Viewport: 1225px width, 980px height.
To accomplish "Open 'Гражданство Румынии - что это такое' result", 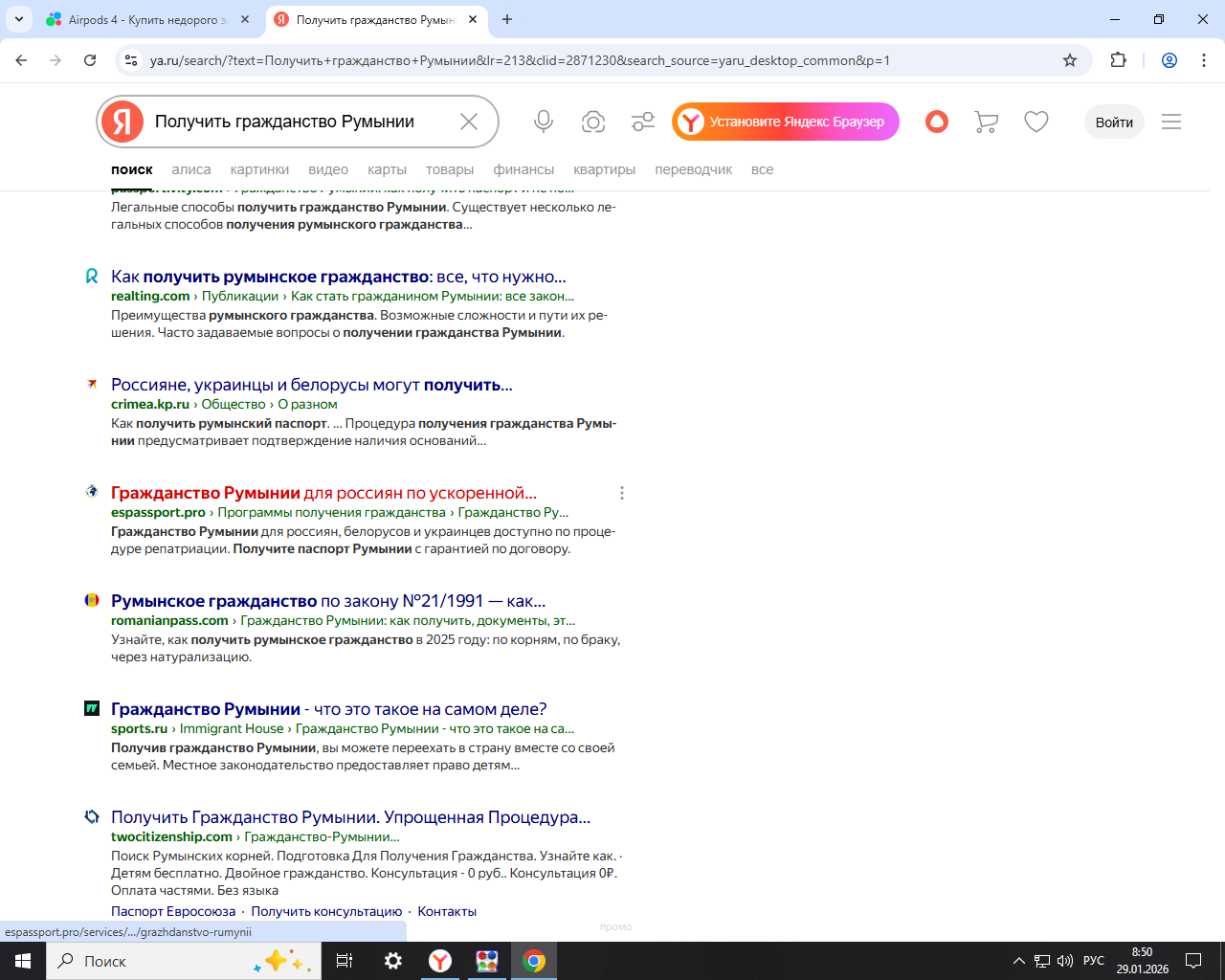I will pos(329,709).
